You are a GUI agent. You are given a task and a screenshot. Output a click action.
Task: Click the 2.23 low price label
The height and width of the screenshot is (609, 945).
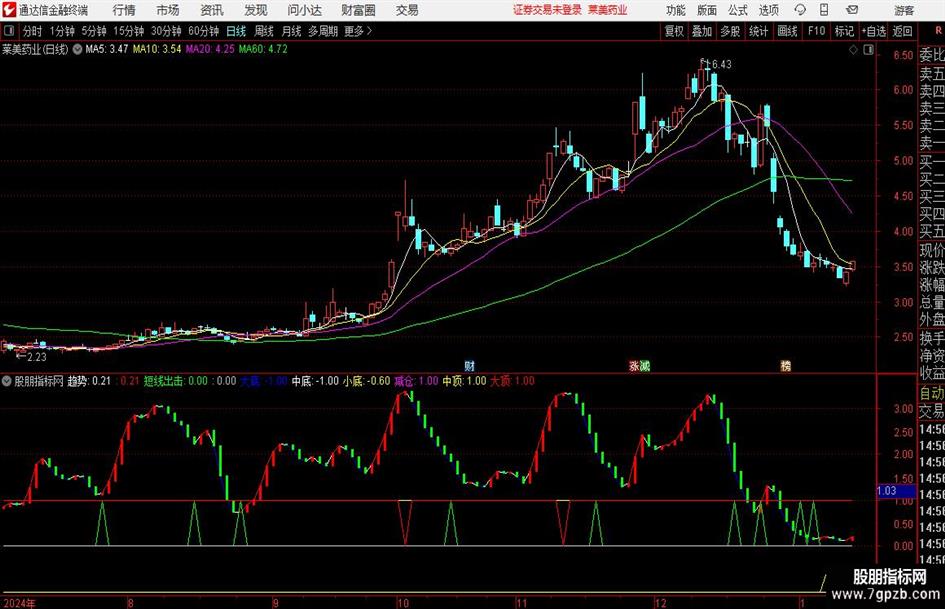pyautogui.click(x=37, y=357)
